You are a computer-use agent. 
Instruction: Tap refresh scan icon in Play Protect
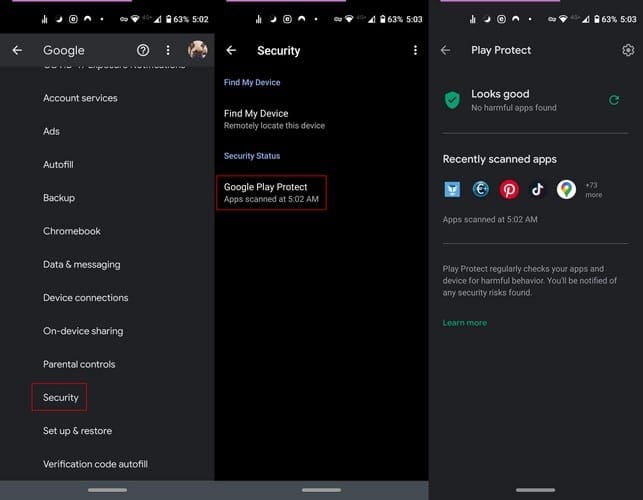pos(614,100)
